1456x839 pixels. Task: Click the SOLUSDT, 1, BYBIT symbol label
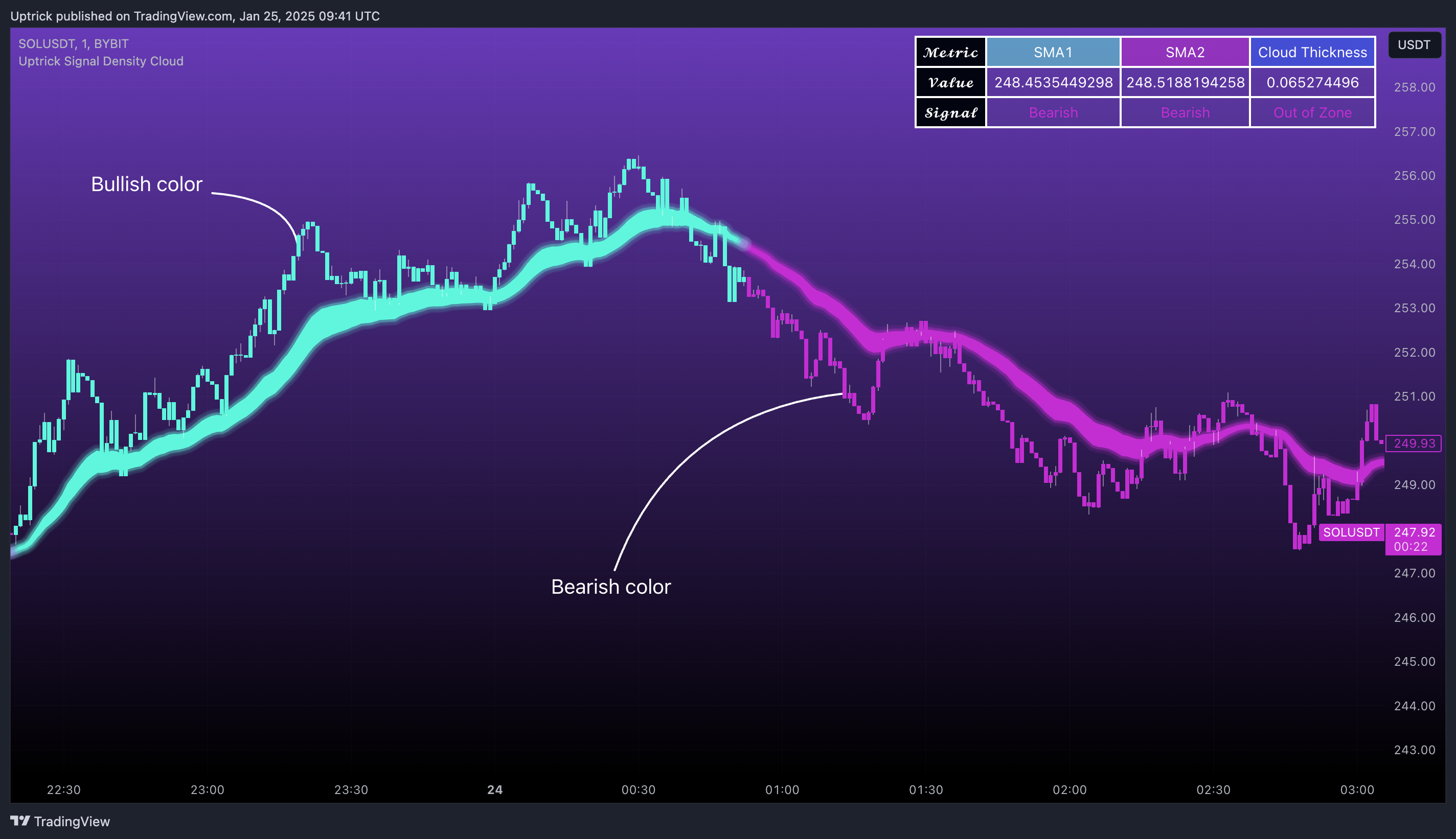pos(73,44)
